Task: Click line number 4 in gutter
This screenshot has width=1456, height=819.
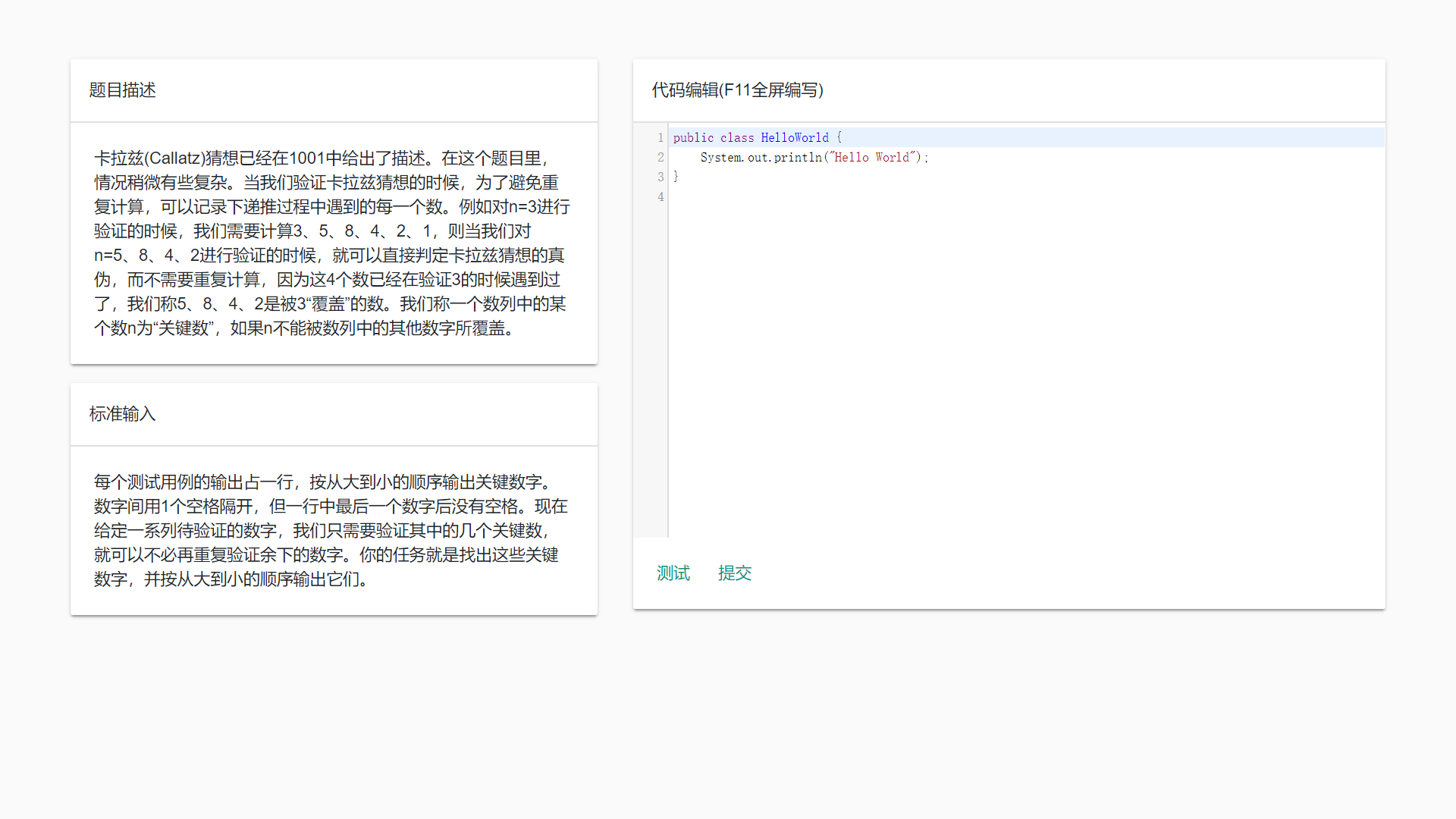Action: (661, 197)
